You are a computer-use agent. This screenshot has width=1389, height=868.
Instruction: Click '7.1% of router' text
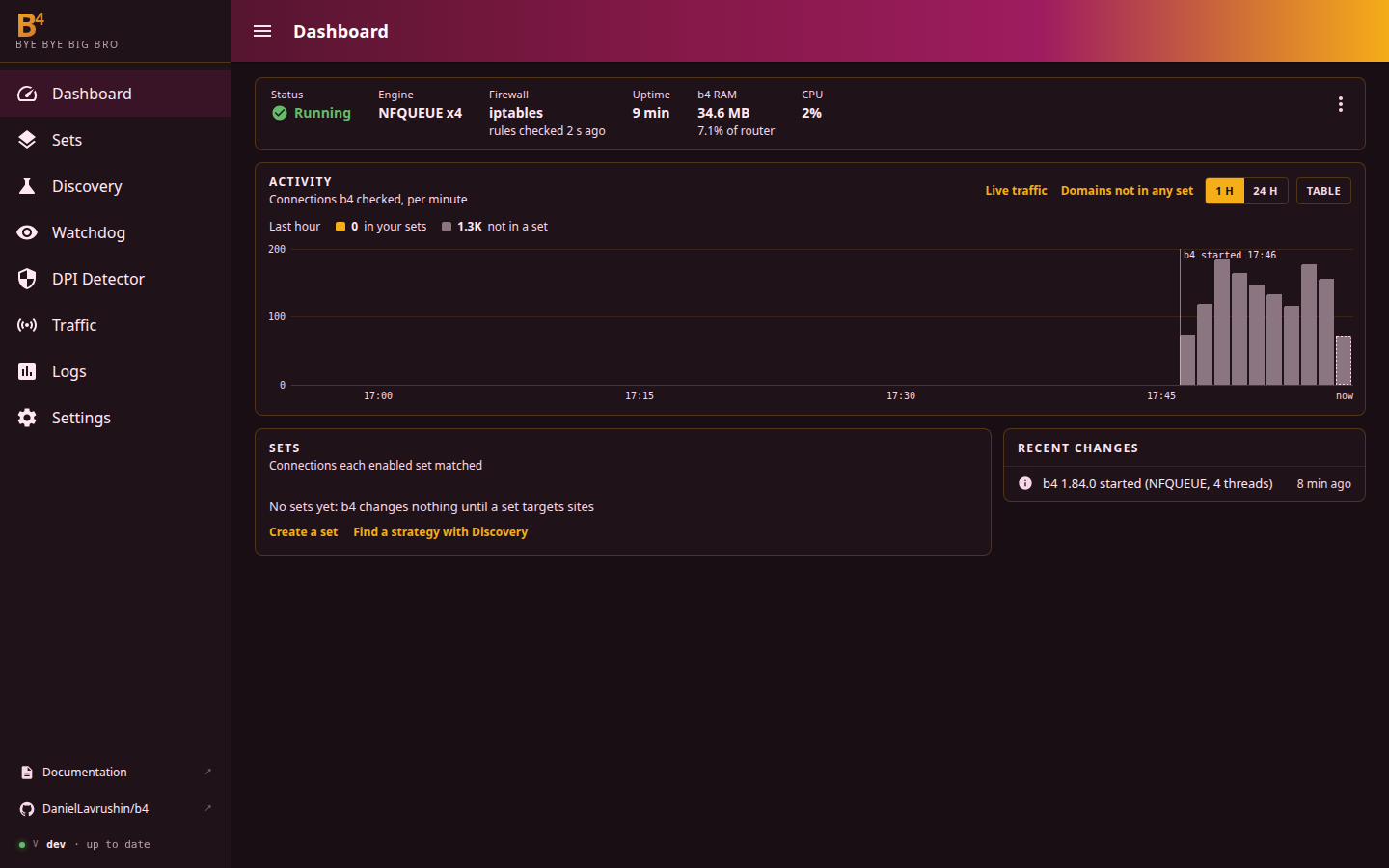pyautogui.click(x=736, y=131)
